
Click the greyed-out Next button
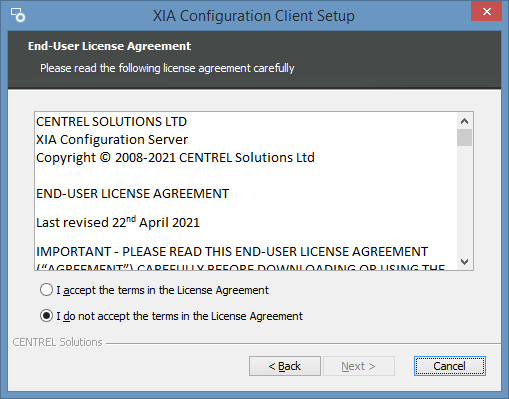[x=359, y=366]
